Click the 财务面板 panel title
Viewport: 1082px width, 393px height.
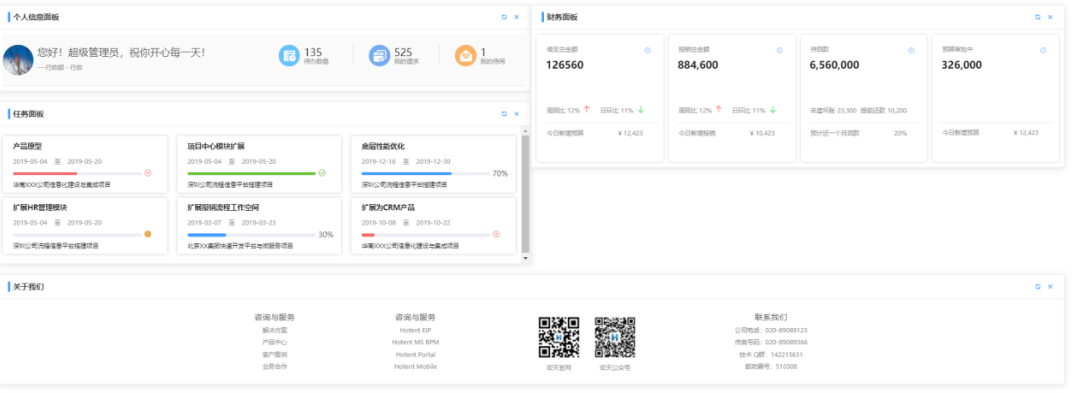[562, 17]
